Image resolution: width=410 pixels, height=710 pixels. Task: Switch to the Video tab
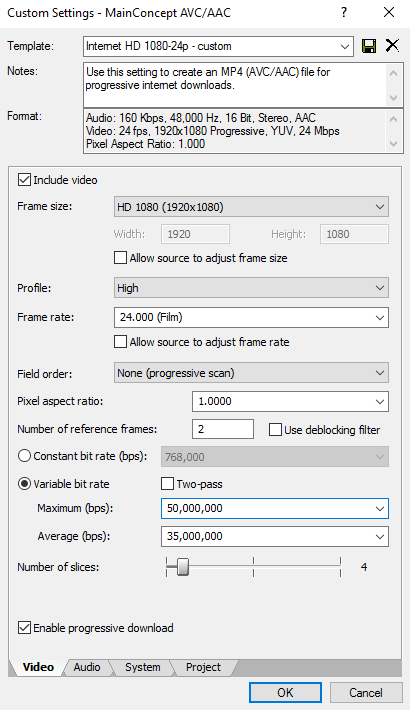point(38,667)
